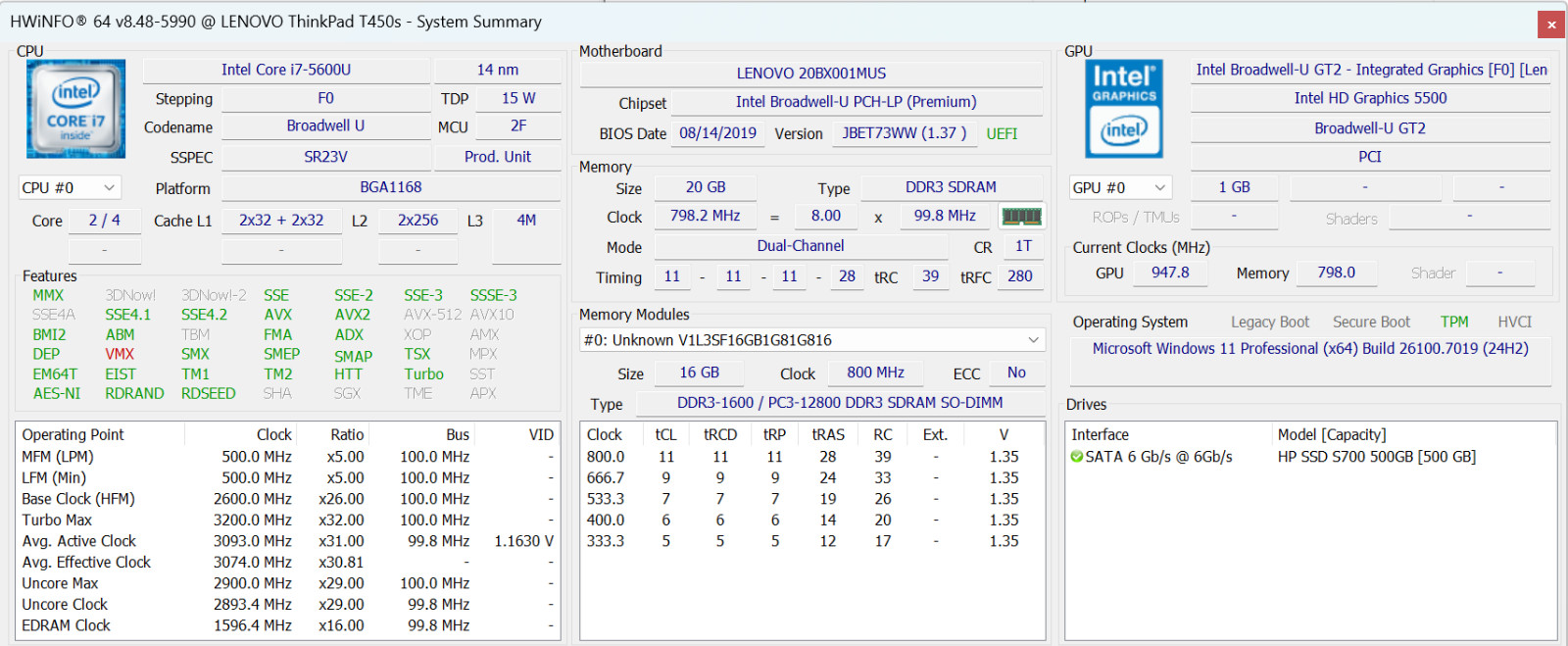
Task: Open the GPU #0 selector dropdown
Action: pos(1120,187)
